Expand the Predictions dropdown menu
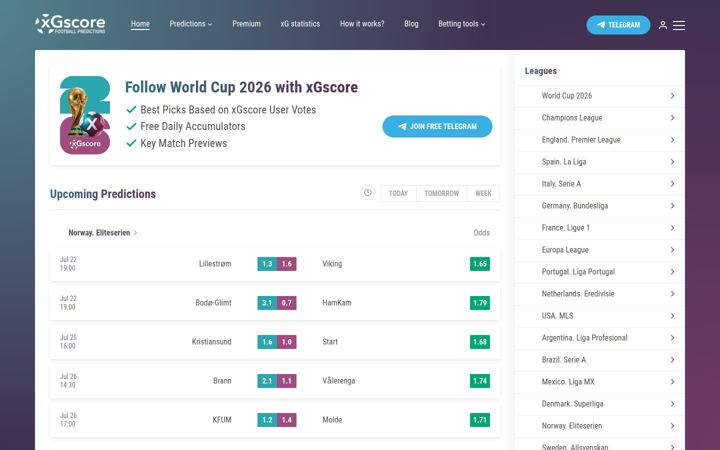Screen dimensions: 720x450 click(x=191, y=24)
